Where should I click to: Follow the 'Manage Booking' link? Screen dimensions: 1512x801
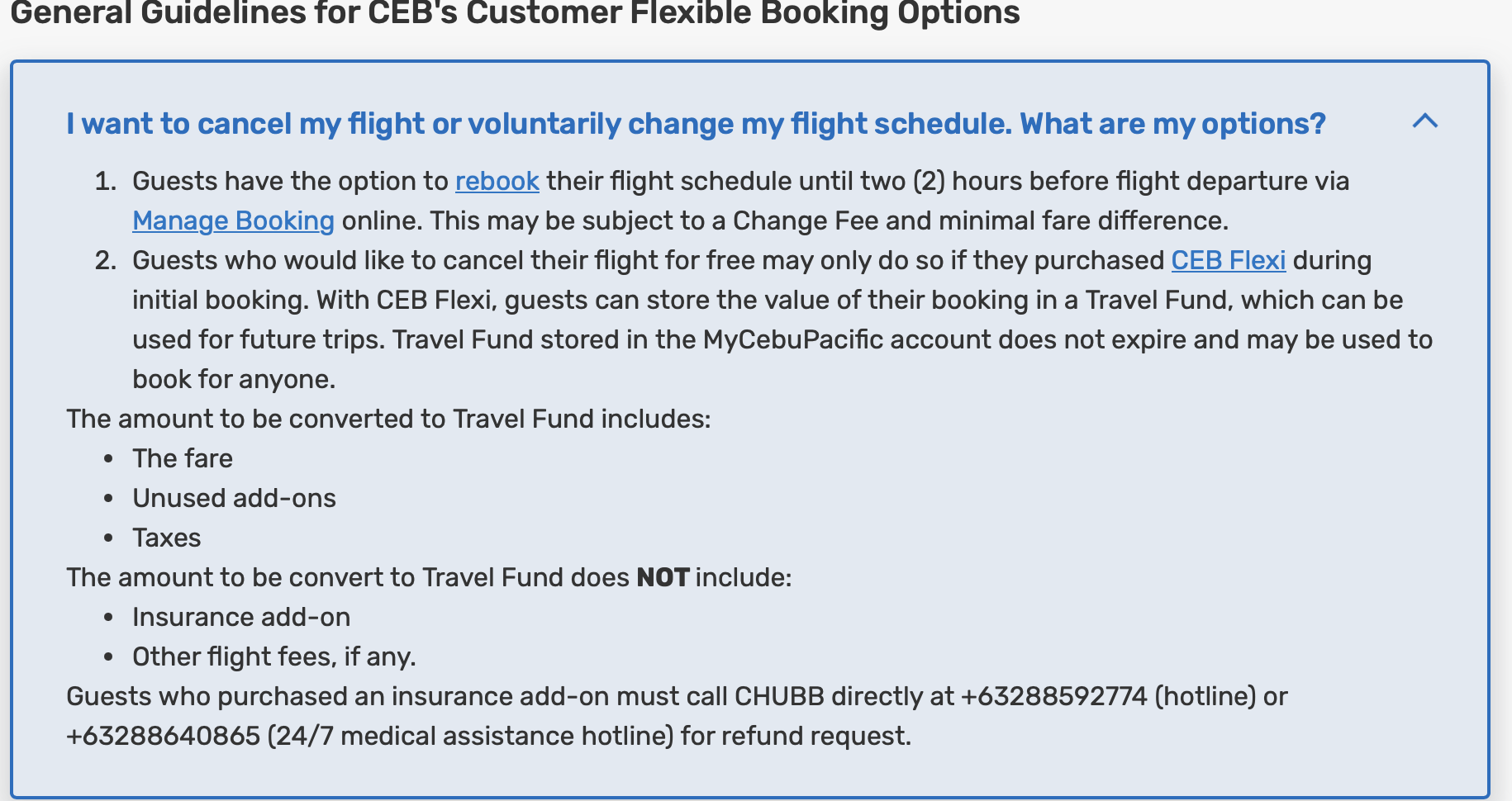click(x=234, y=220)
